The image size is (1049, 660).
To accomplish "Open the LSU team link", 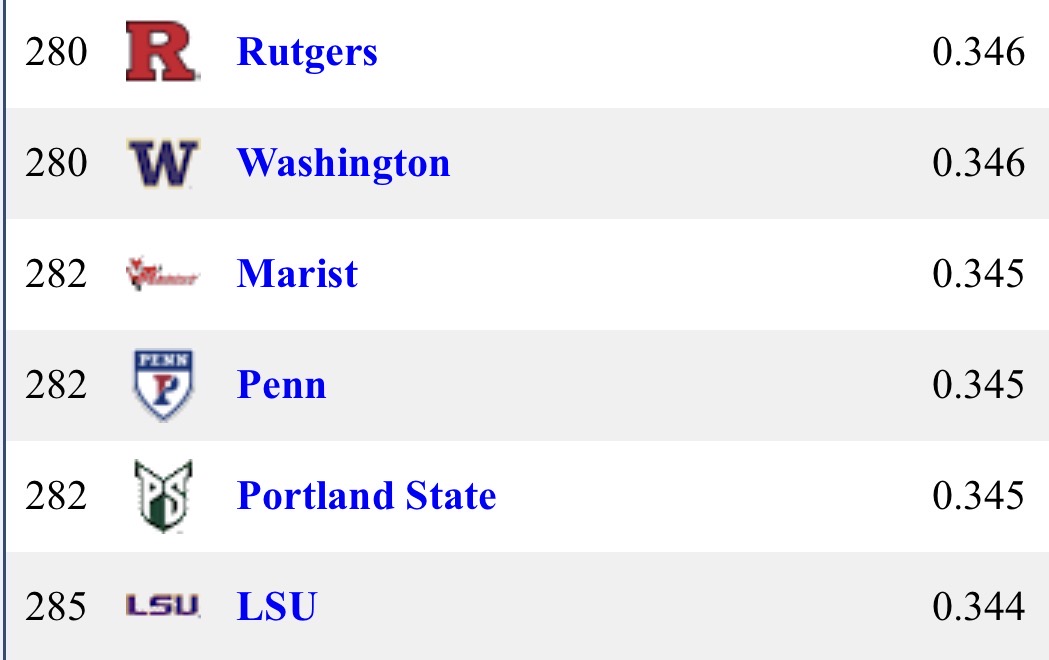I will click(x=277, y=607).
